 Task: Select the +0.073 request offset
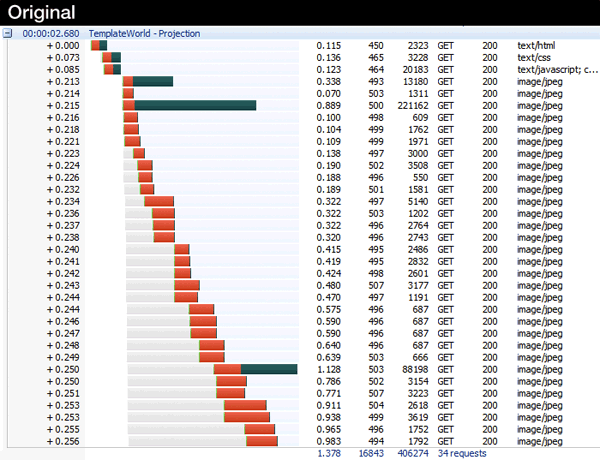63,57
